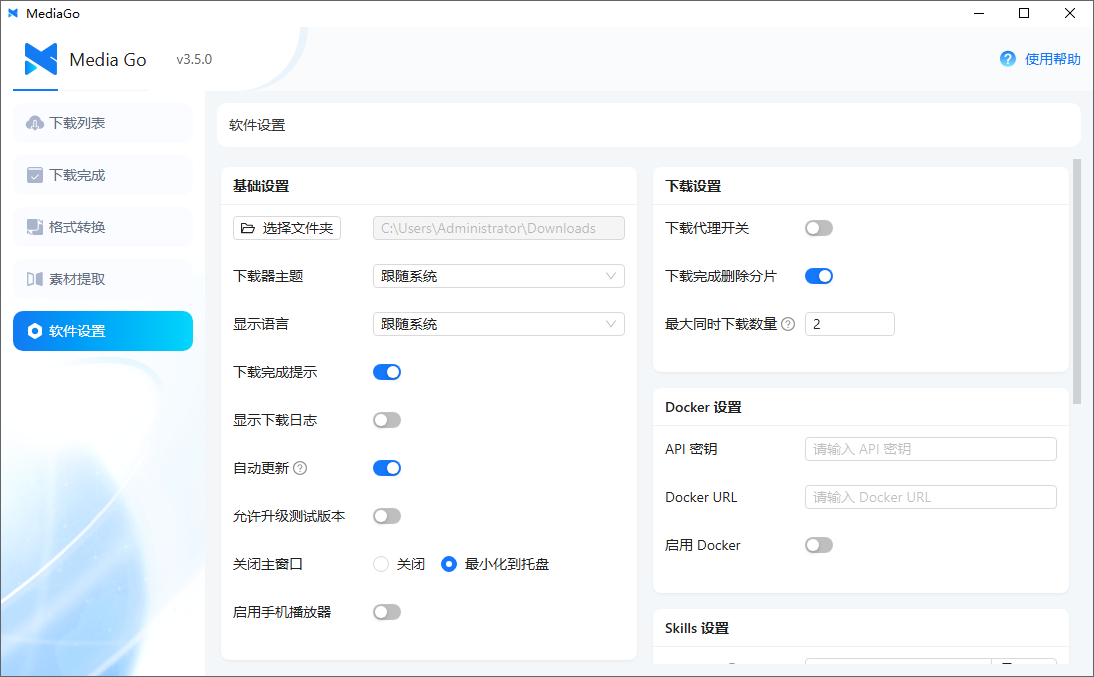The height and width of the screenshot is (677, 1094).
Task: Click the Docker URL input field
Action: (x=931, y=498)
